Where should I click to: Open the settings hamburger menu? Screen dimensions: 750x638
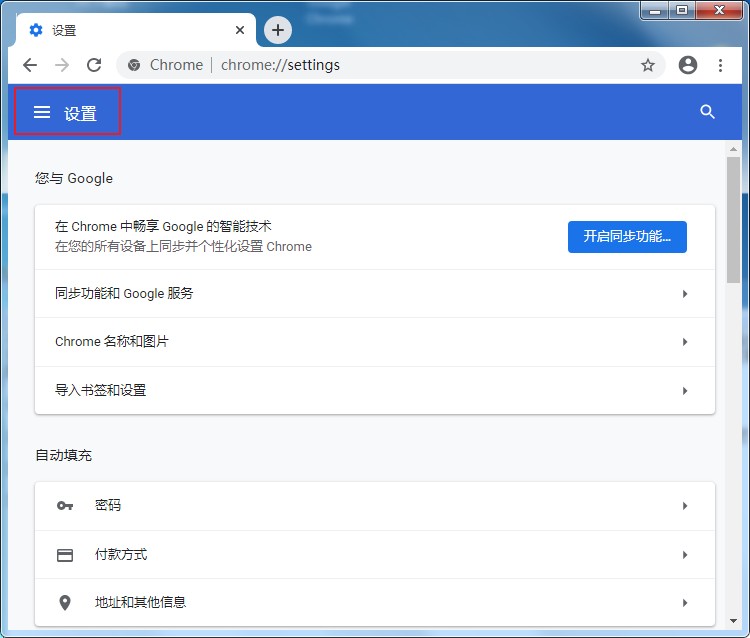click(42, 112)
